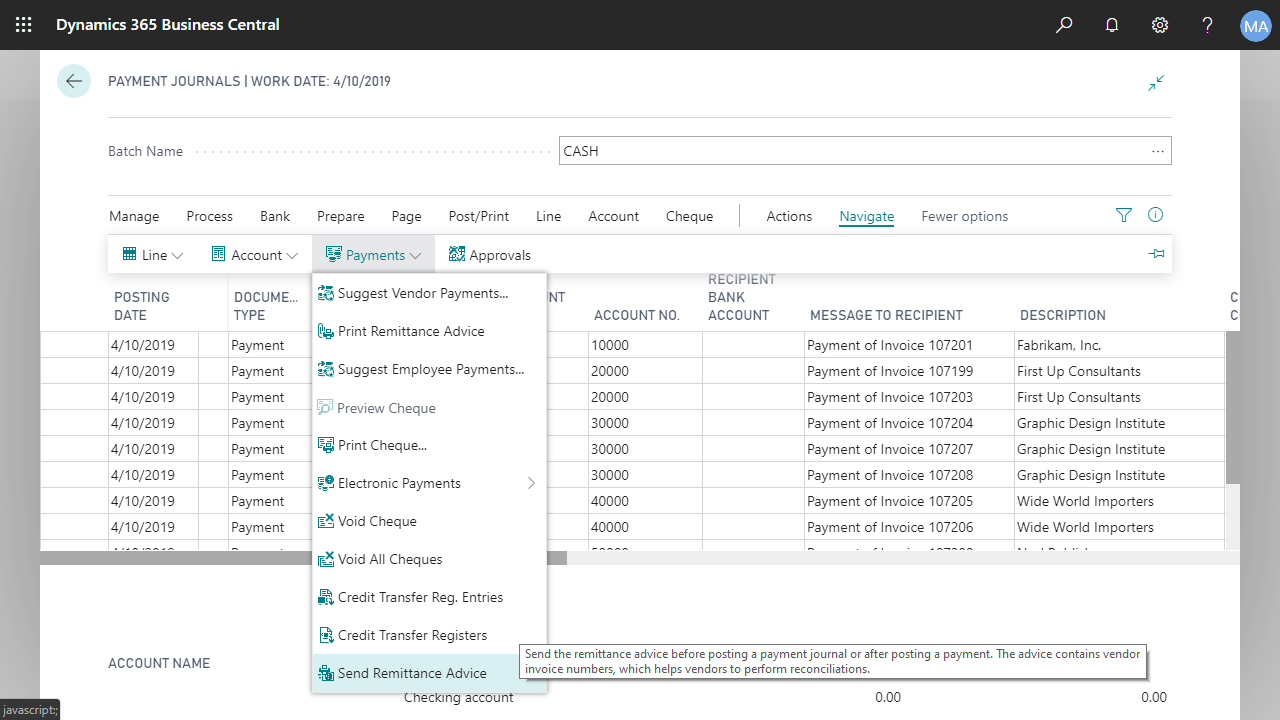This screenshot has height=720, width=1280.
Task: Click the collapse page icon
Action: (x=1156, y=83)
